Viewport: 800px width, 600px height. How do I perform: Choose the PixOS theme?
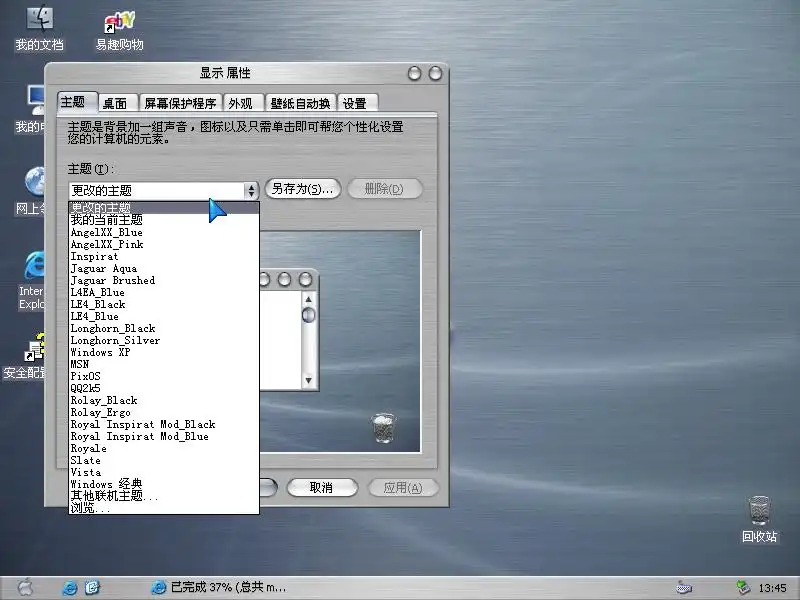click(164, 376)
